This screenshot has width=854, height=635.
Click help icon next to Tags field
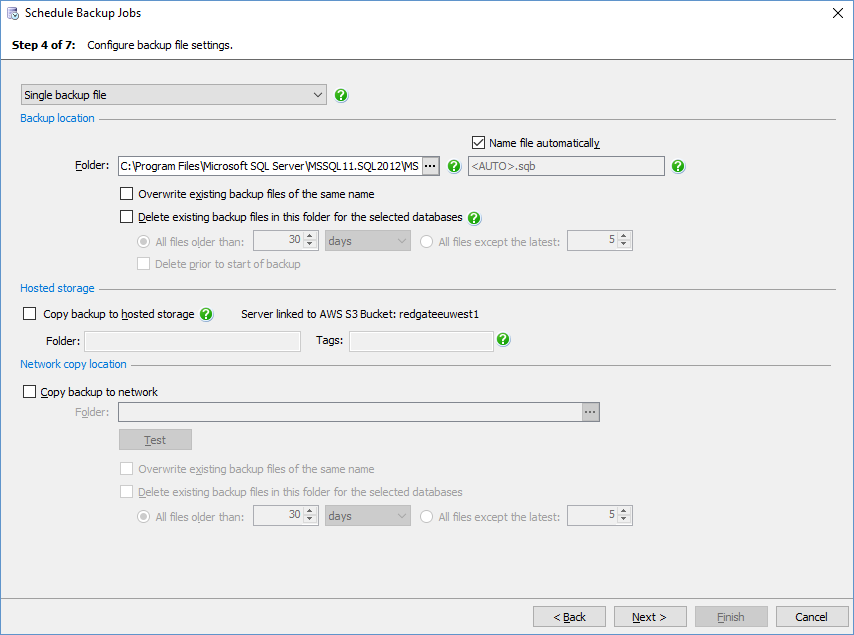[503, 340]
